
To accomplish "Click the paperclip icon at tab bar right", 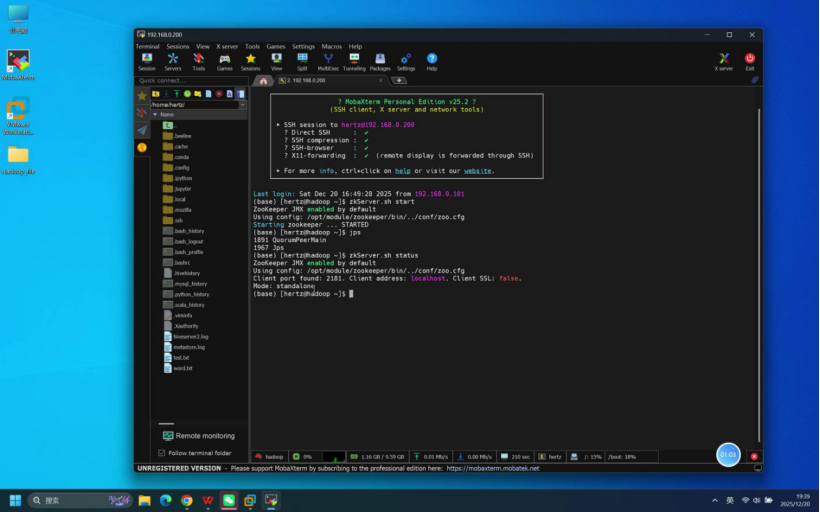I will tap(755, 80).
